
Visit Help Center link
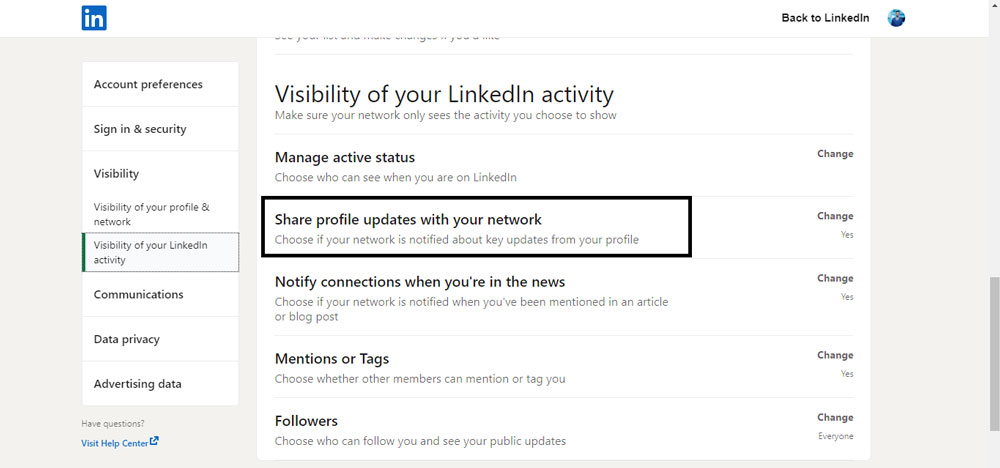tap(115, 442)
